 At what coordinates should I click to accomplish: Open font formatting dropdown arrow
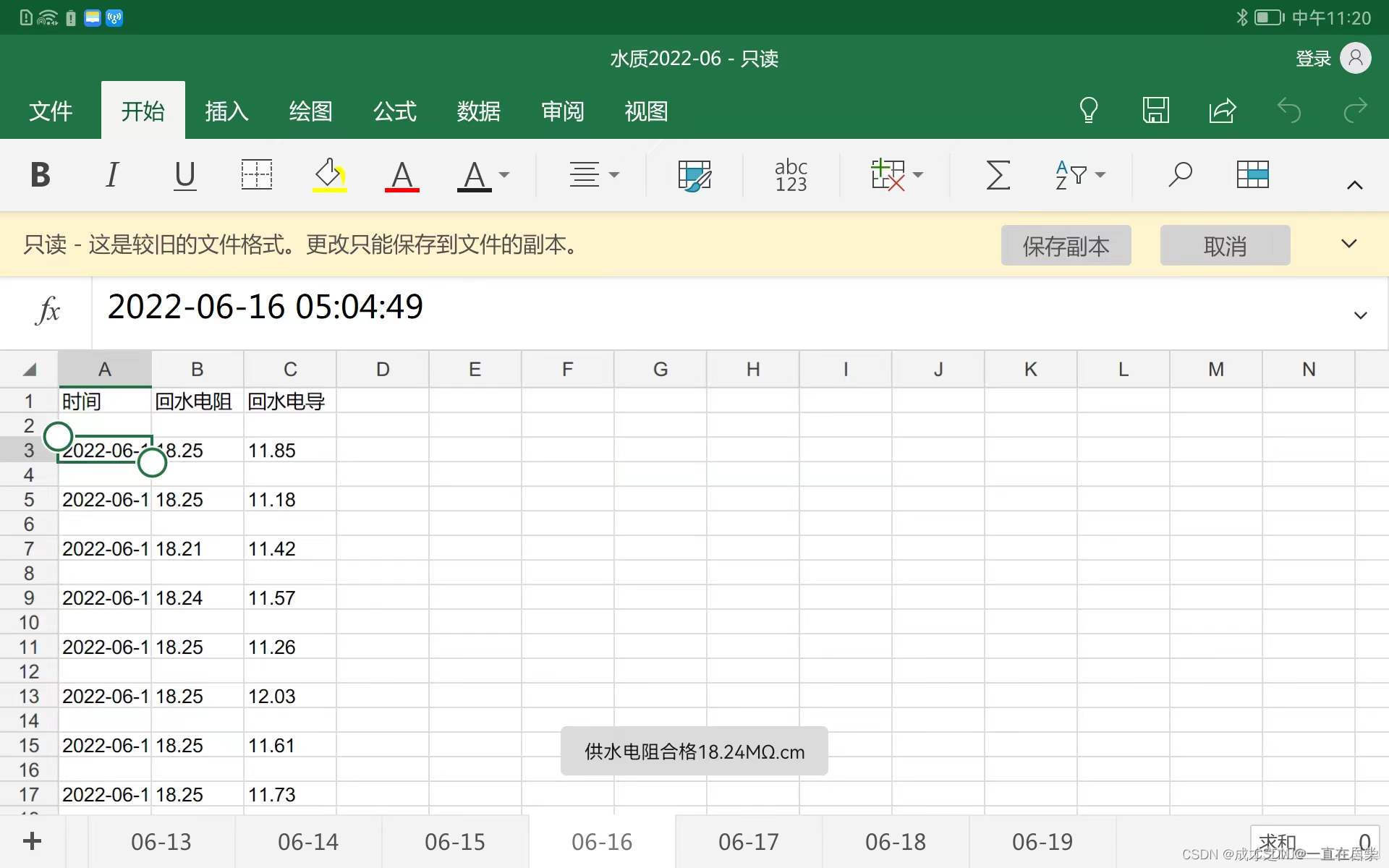point(504,175)
